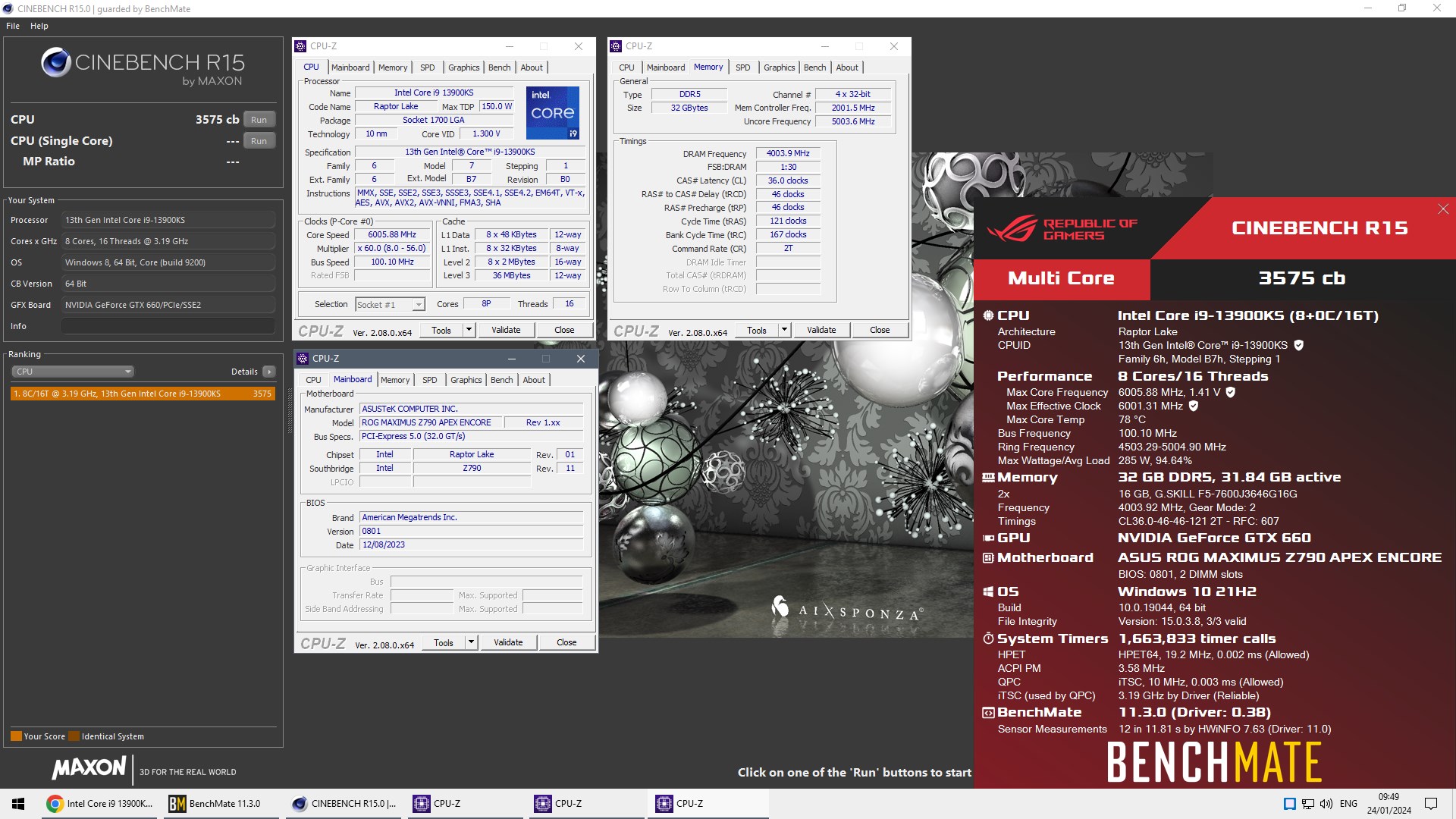Click Validate in CPU-Z Memory window
This screenshot has width=1456, height=819.
(x=821, y=330)
